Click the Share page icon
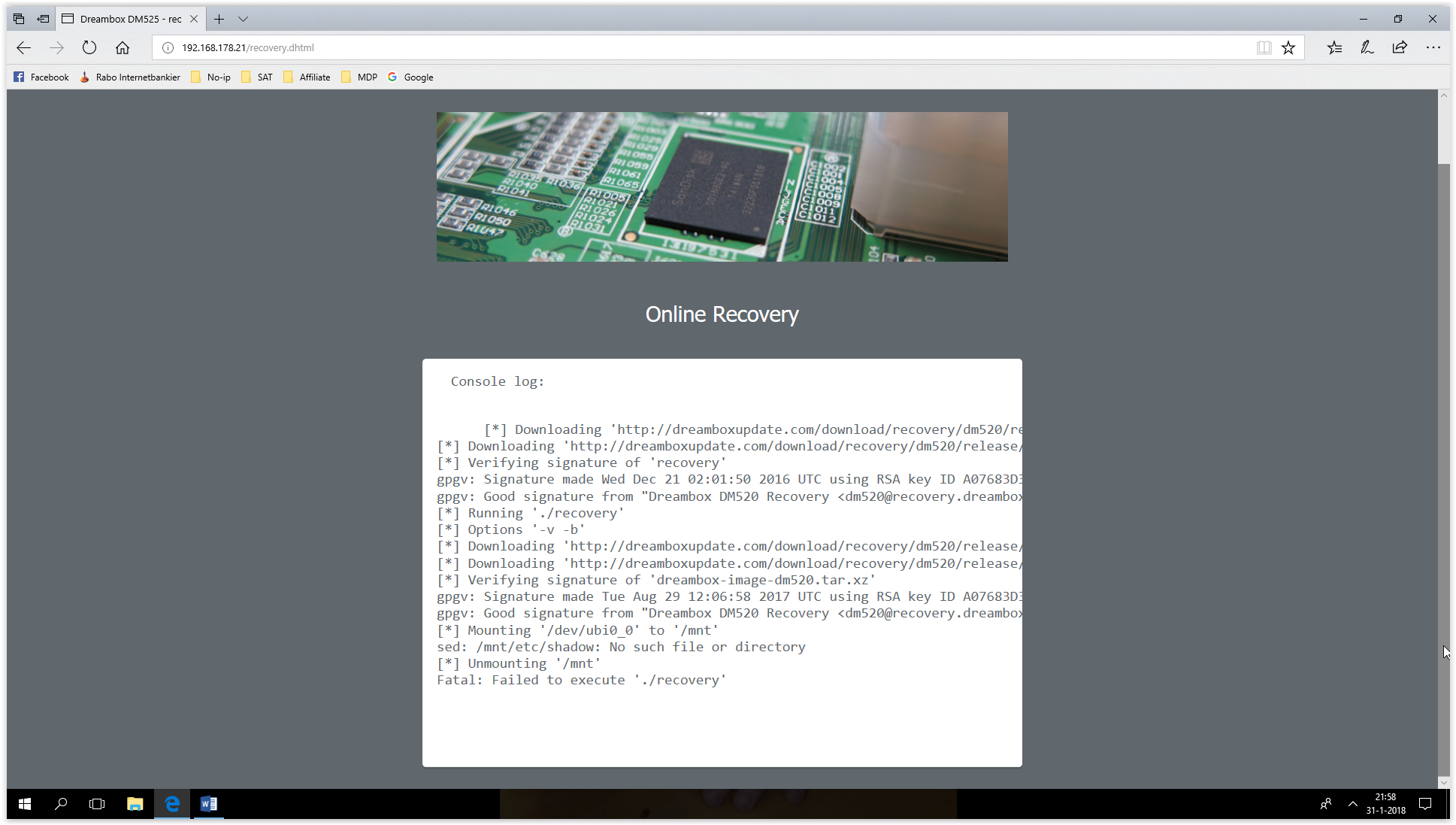The width and height of the screenshot is (1456, 825). pos(1399,47)
